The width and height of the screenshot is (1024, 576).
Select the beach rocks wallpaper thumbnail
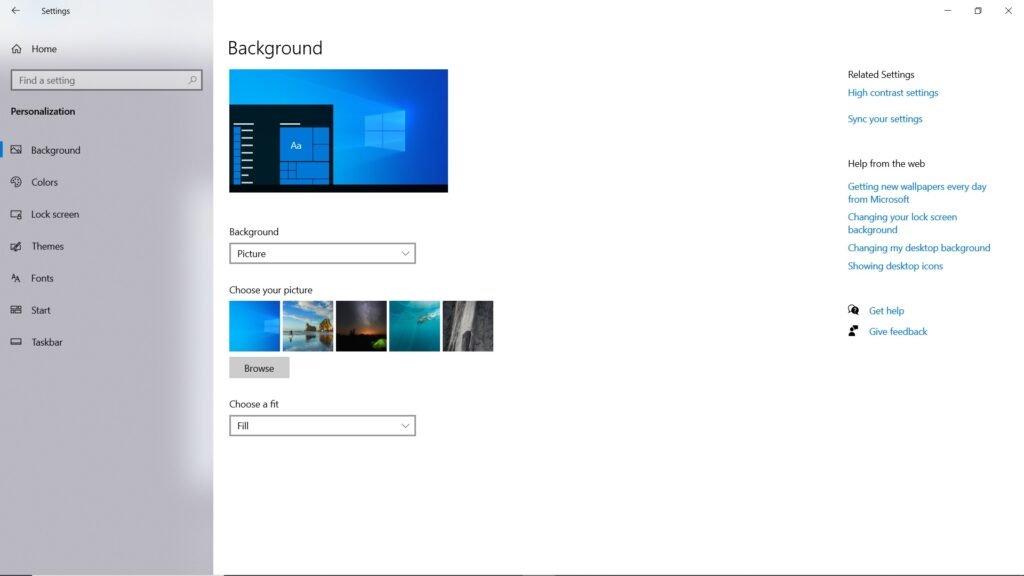(x=308, y=326)
